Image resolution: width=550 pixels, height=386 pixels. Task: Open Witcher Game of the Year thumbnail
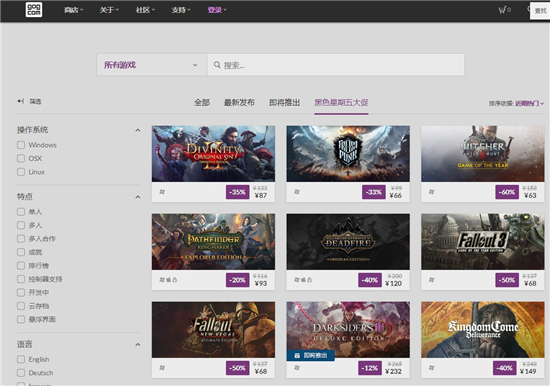click(483, 154)
